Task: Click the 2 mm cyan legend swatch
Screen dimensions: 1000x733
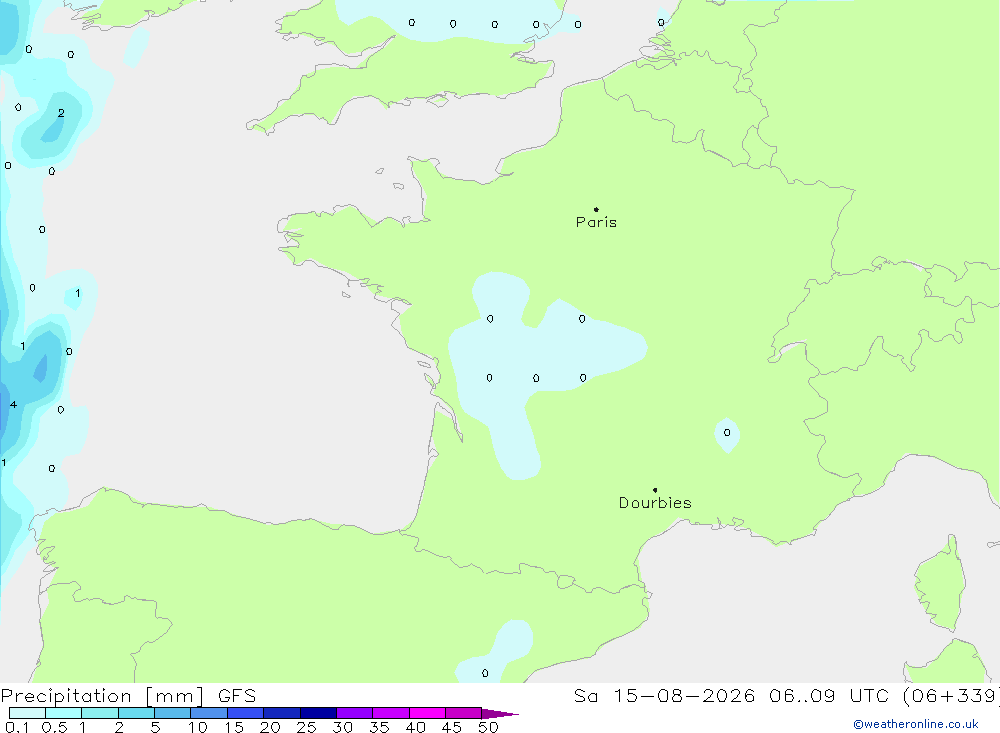Action: (x=136, y=713)
